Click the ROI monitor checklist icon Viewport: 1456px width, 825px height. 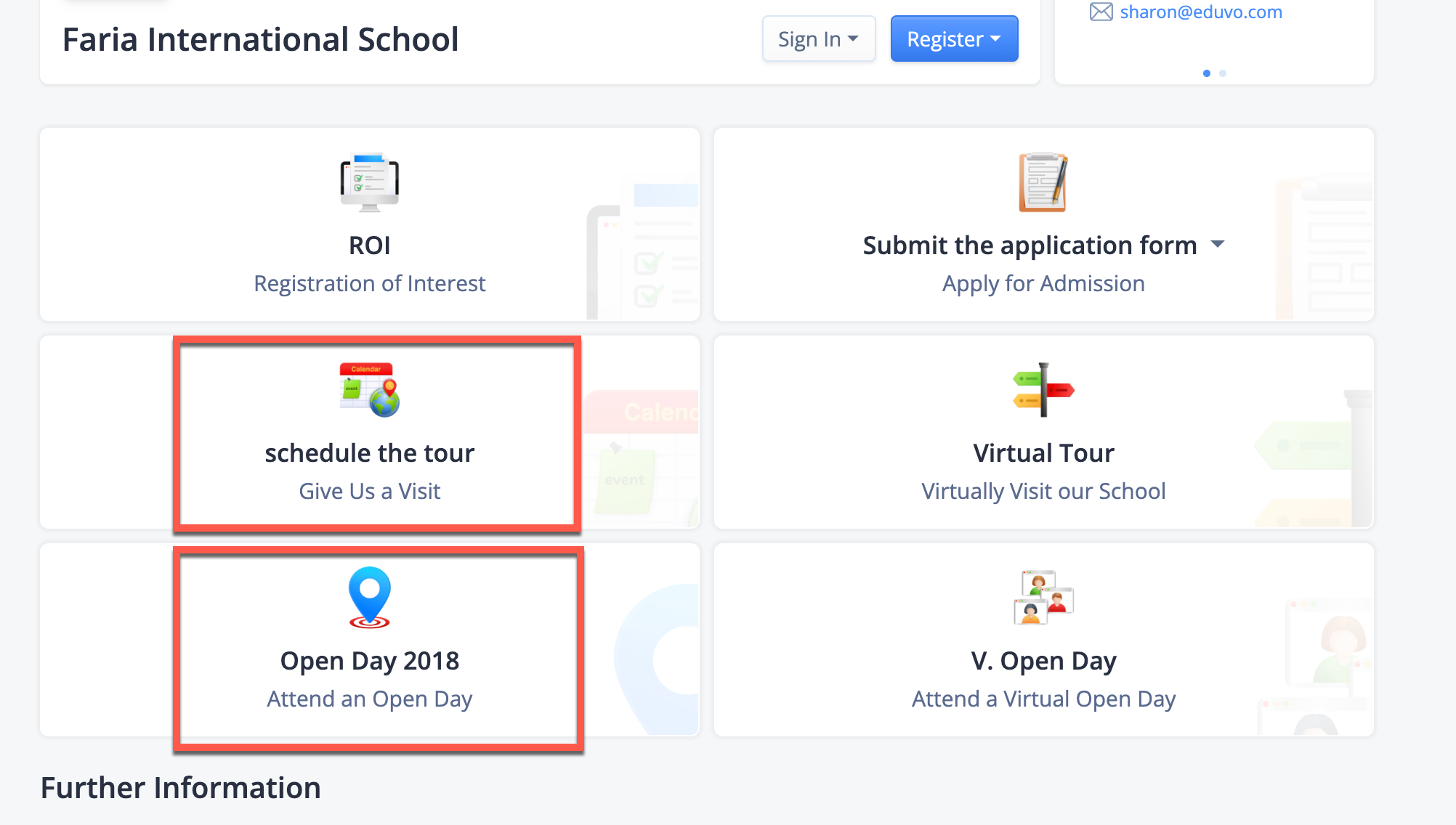(370, 182)
